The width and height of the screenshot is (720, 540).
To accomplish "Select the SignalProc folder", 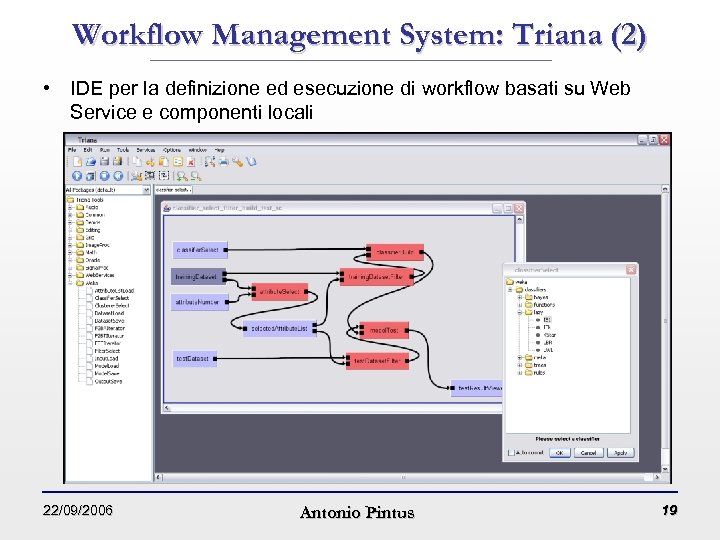I will (x=92, y=268).
